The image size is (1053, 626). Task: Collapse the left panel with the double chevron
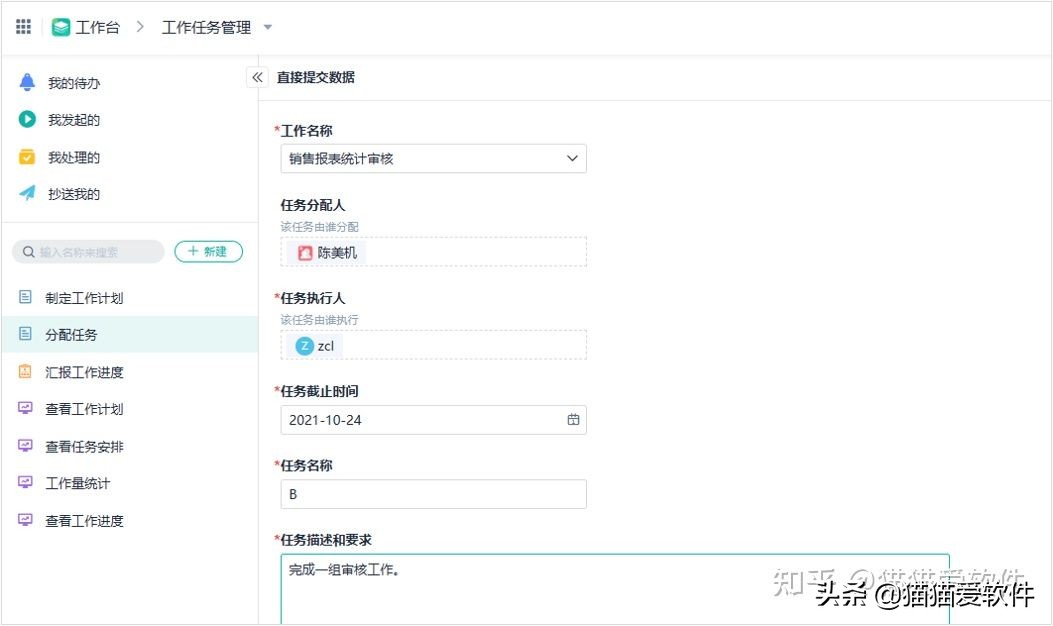257,75
